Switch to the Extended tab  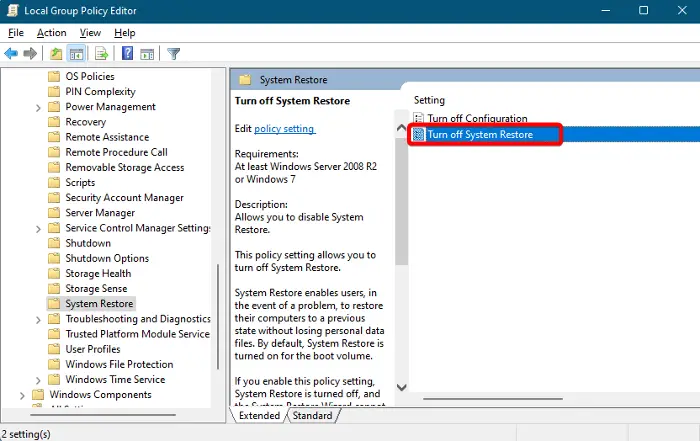point(259,416)
